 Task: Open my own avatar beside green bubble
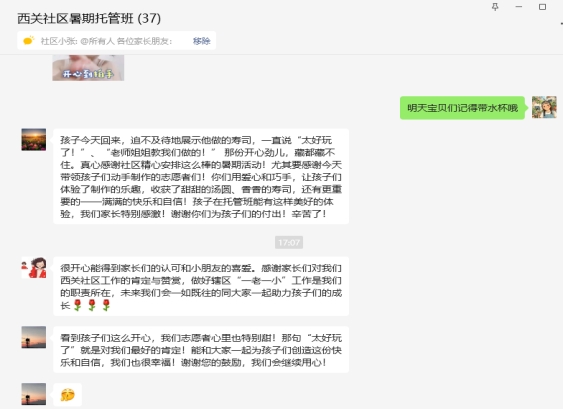coord(544,107)
